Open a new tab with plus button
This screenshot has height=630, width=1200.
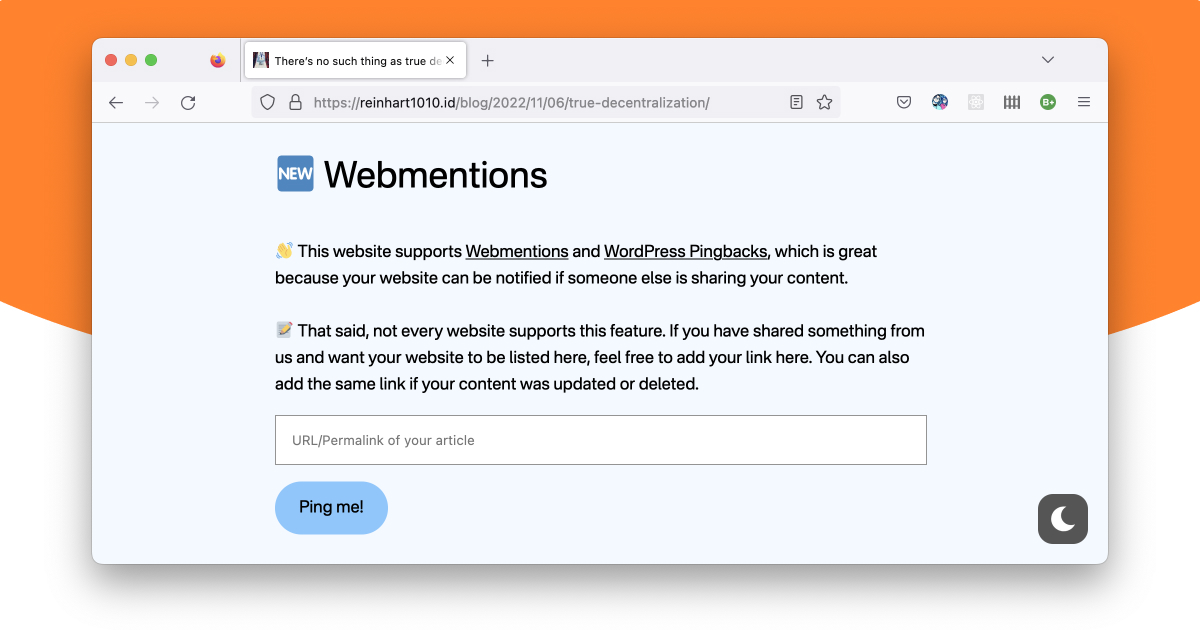tap(487, 61)
